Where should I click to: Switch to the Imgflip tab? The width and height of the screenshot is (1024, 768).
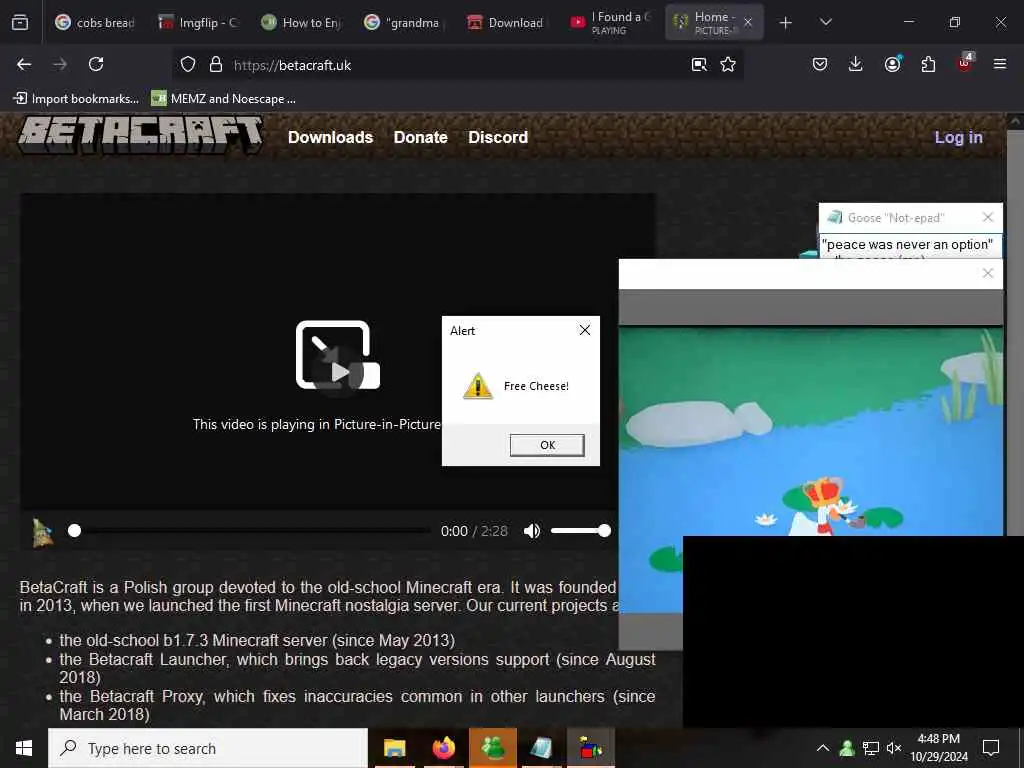tap(199, 22)
